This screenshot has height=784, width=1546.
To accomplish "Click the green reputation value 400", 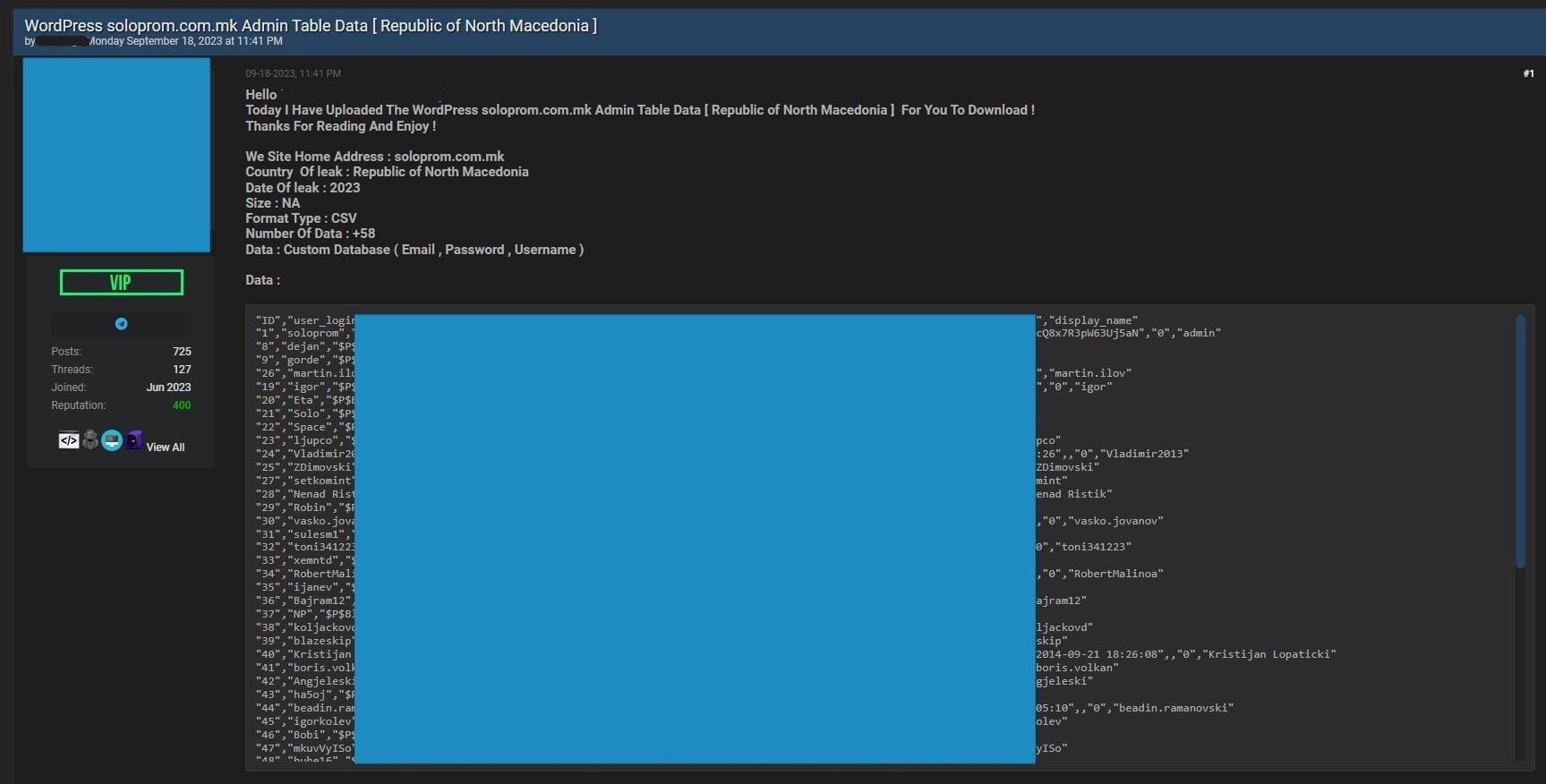I will pyautogui.click(x=182, y=405).
